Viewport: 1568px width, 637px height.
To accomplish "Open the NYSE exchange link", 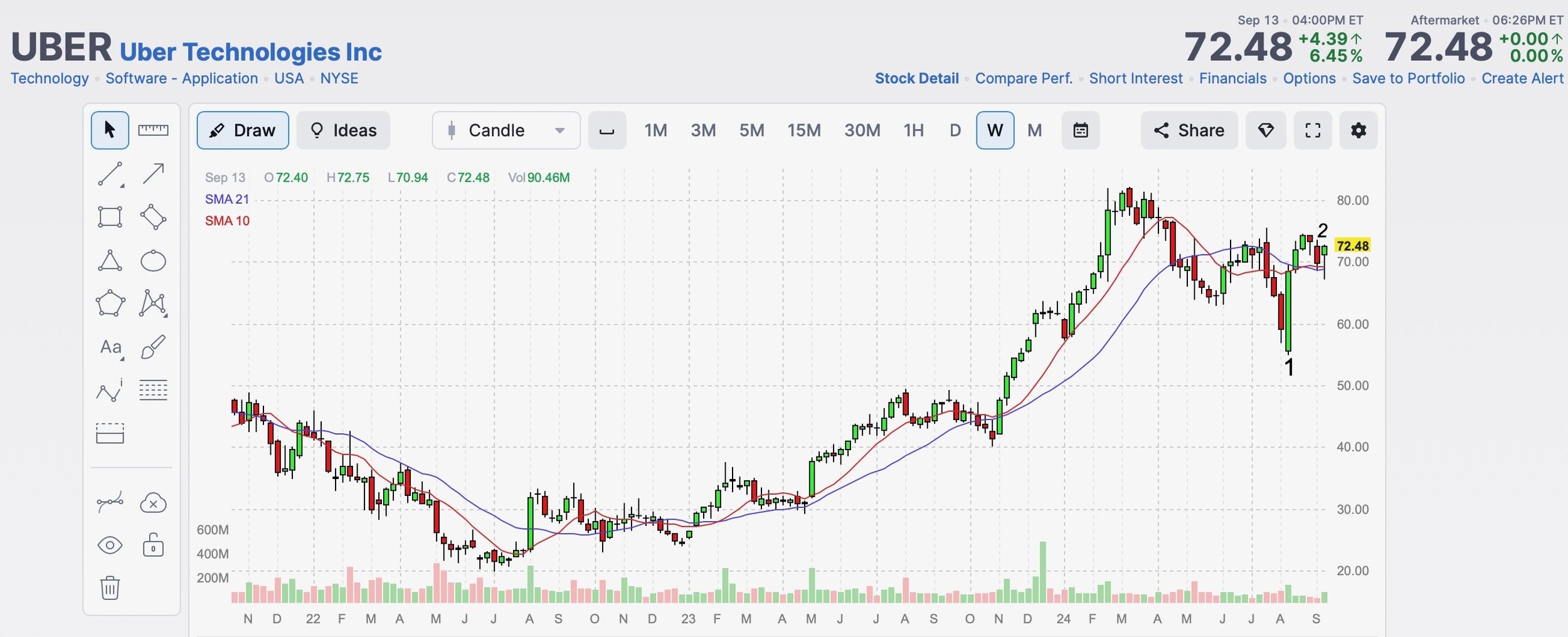I will click(339, 78).
